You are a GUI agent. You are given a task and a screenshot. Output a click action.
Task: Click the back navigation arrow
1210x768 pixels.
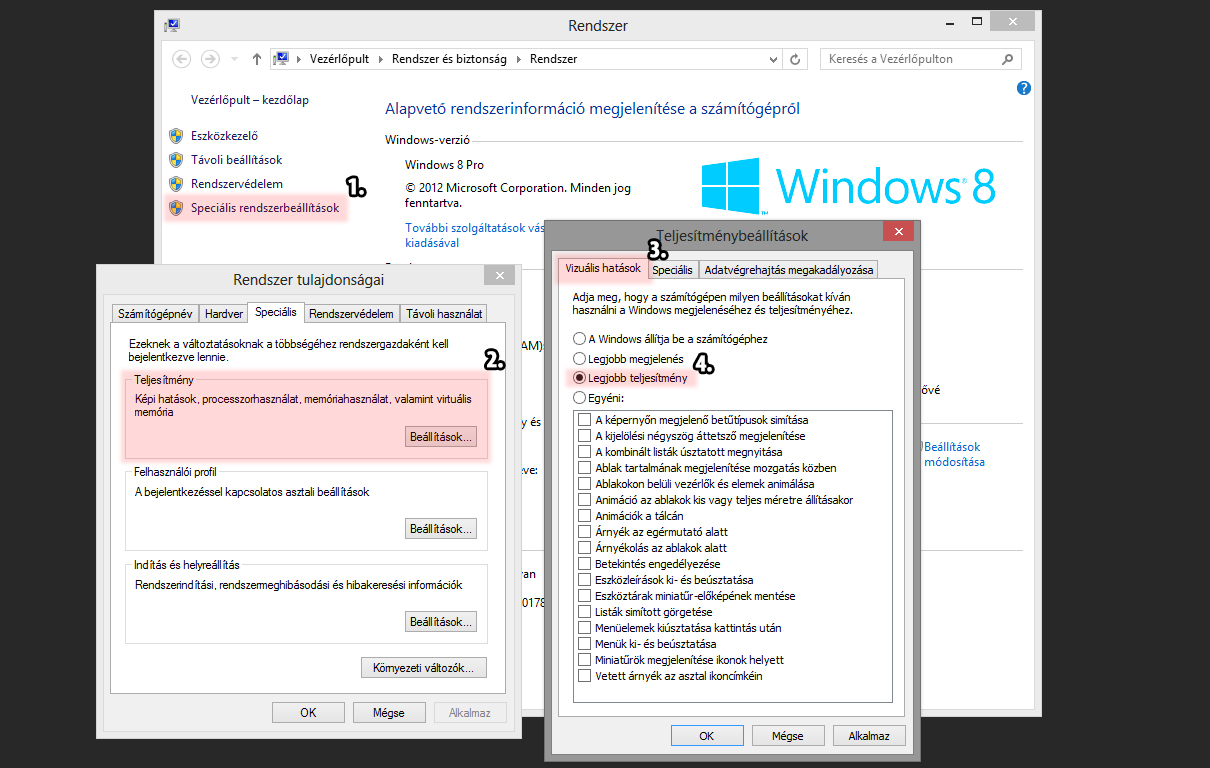point(181,59)
